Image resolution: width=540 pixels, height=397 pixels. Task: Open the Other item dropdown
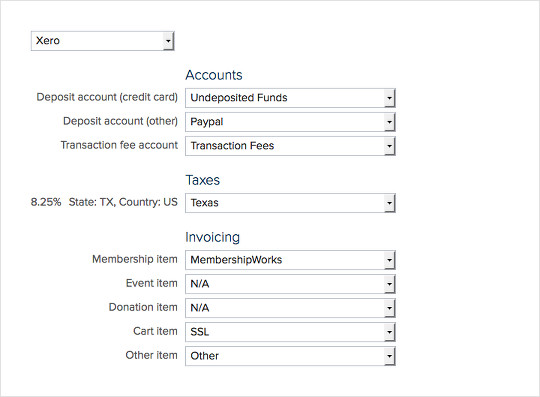(x=290, y=356)
